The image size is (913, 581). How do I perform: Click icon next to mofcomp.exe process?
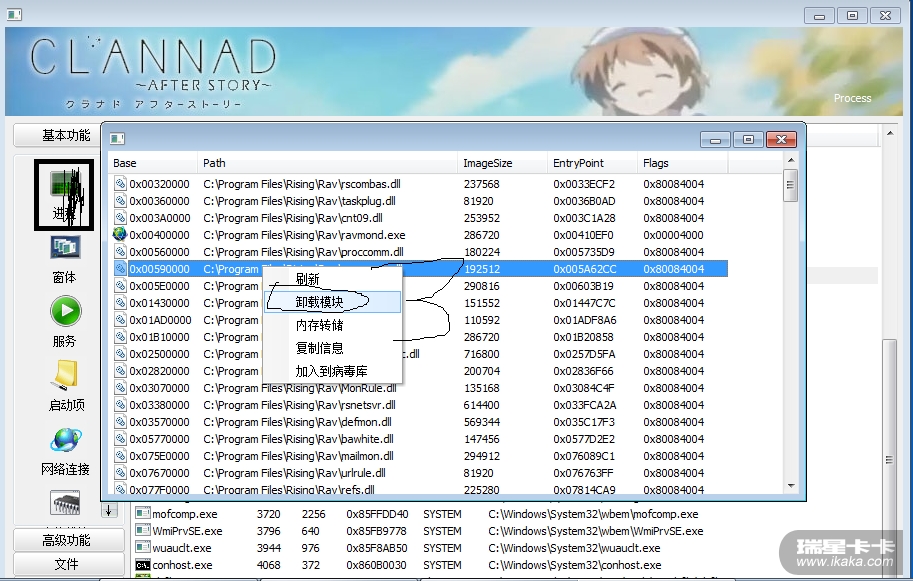pyautogui.click(x=143, y=513)
